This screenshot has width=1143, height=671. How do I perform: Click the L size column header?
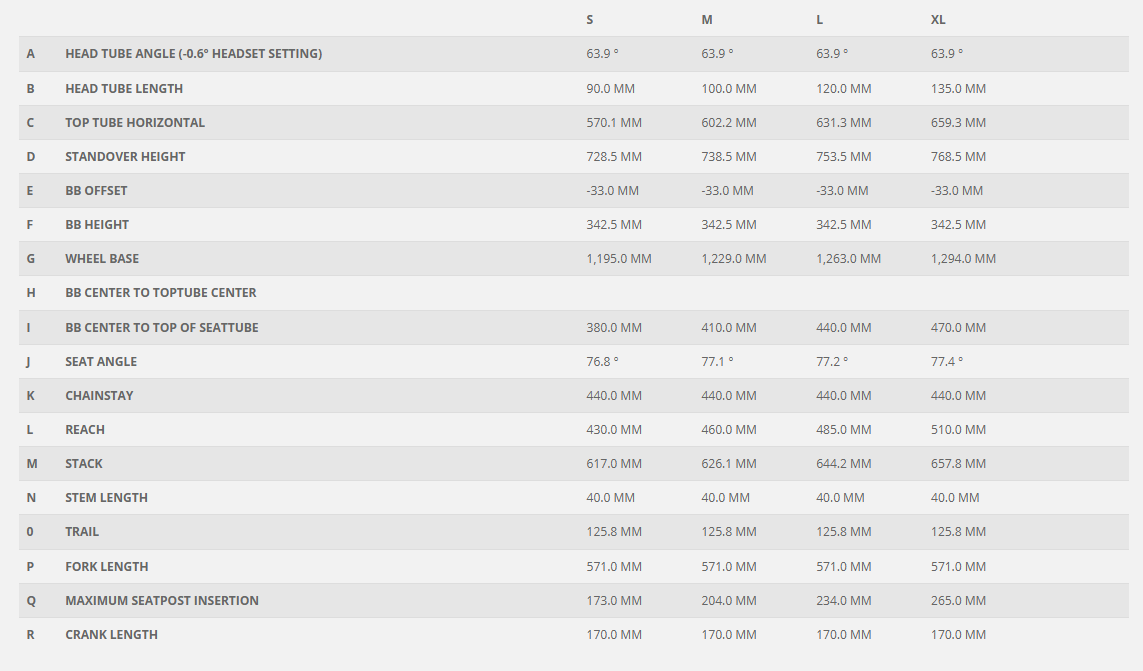tap(820, 20)
